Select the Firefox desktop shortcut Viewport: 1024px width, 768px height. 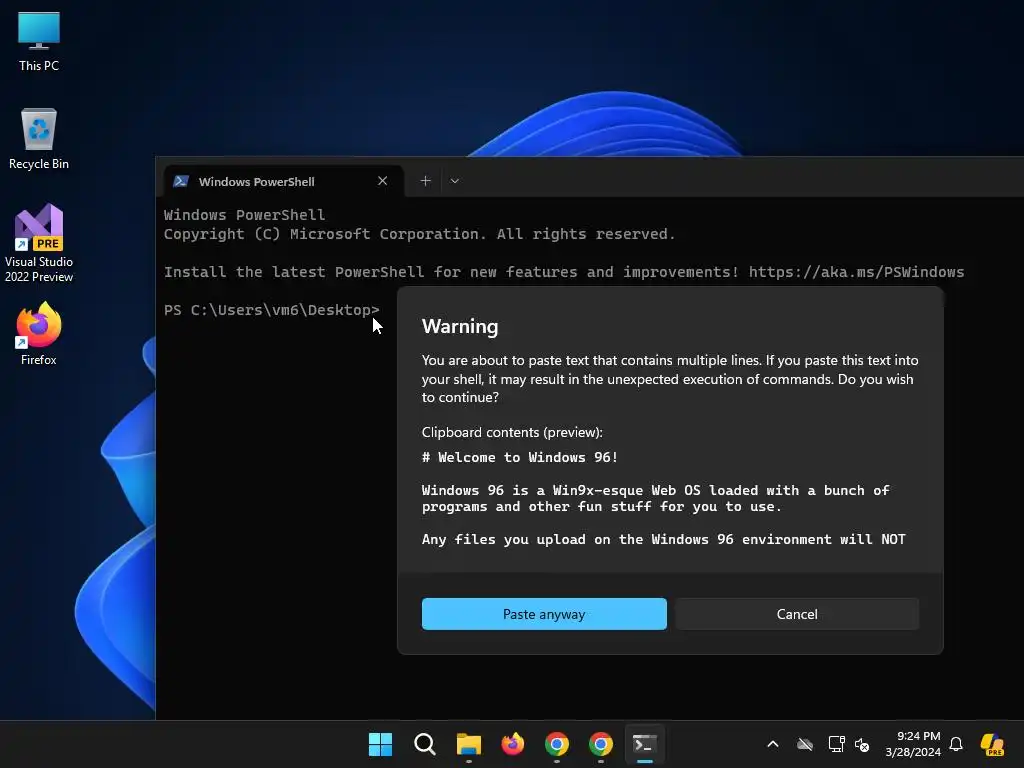tap(39, 334)
